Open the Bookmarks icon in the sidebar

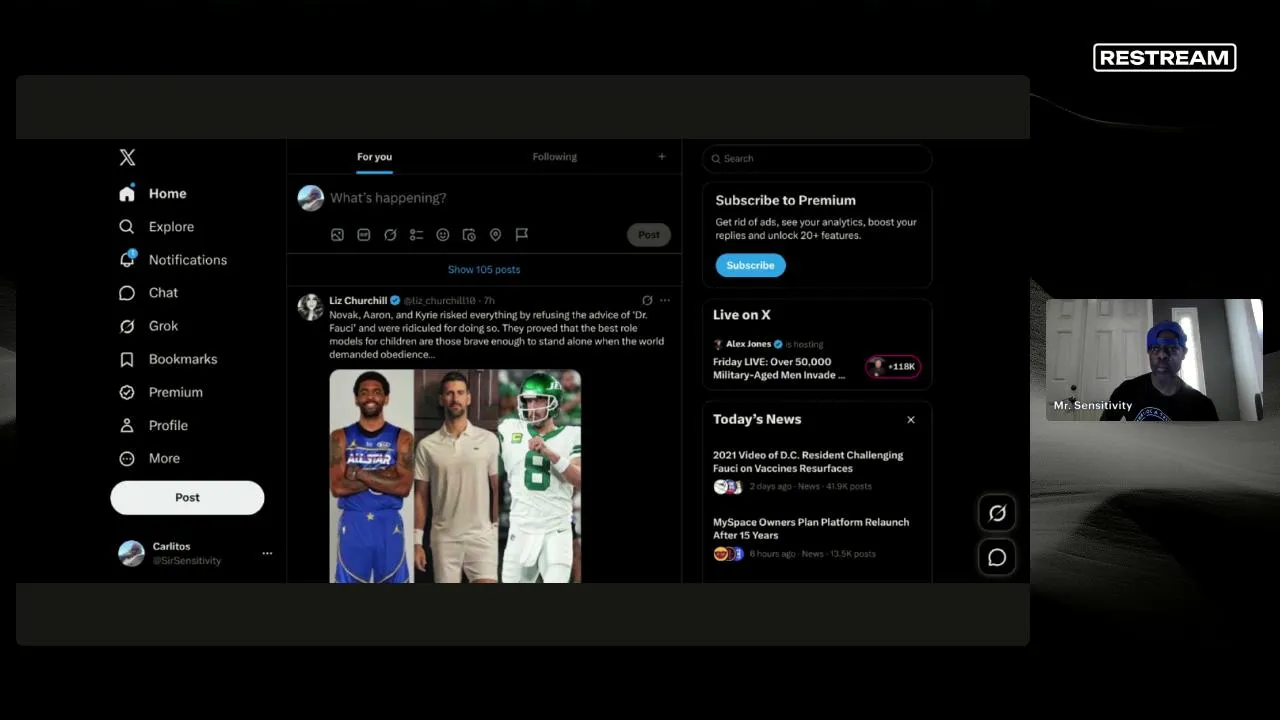(127, 359)
